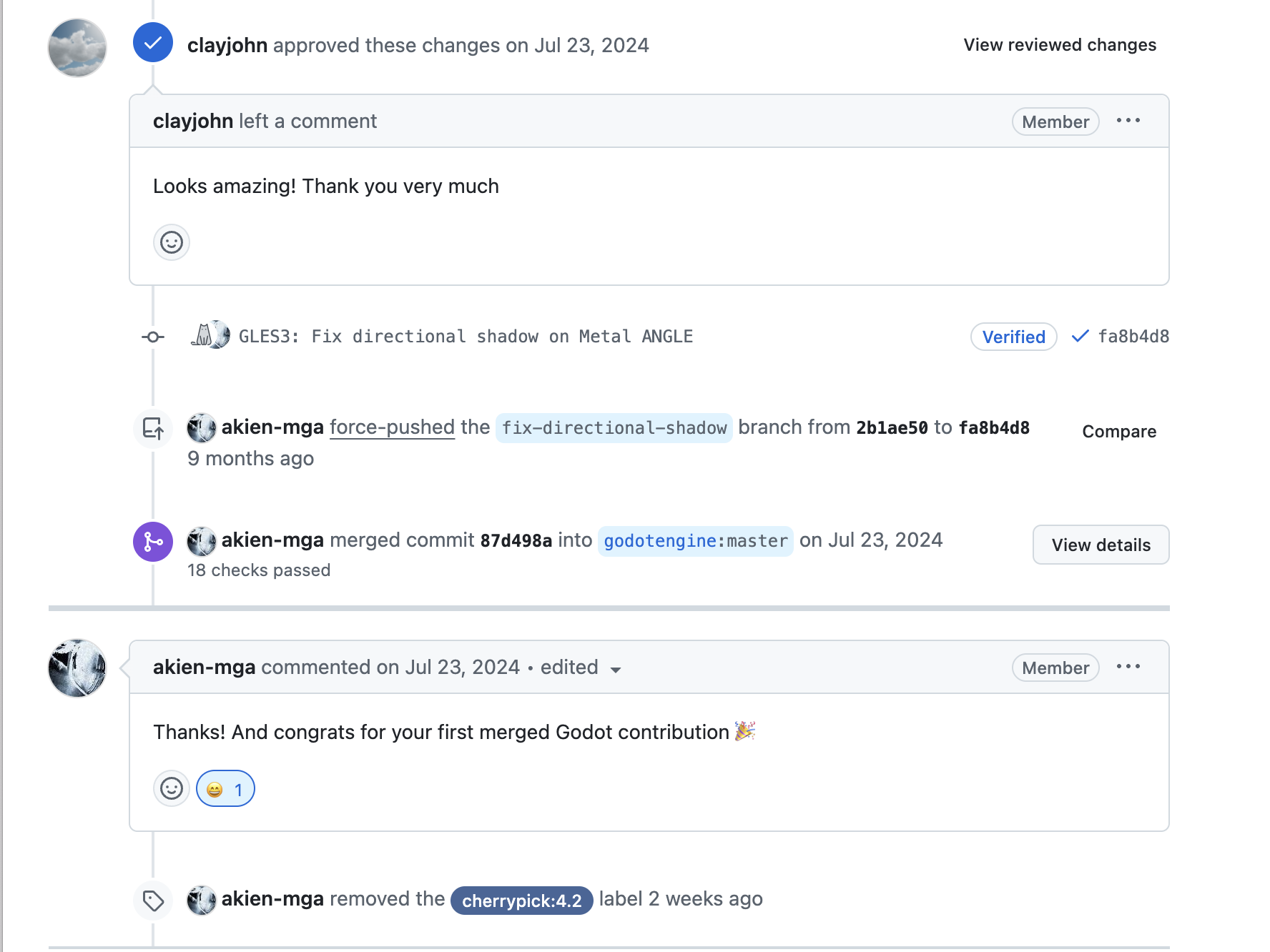
Task: Toggle the smile reaction with count 1
Action: pyautogui.click(x=225, y=789)
